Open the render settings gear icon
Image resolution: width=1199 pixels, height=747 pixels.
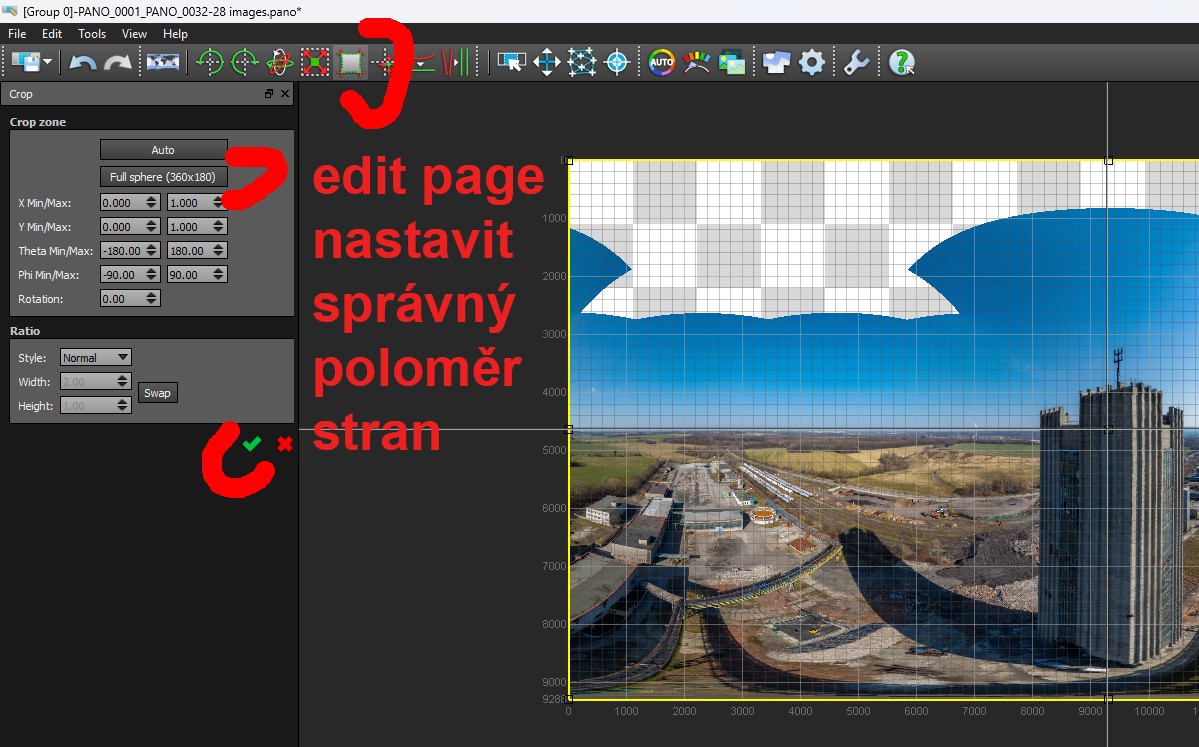[812, 63]
